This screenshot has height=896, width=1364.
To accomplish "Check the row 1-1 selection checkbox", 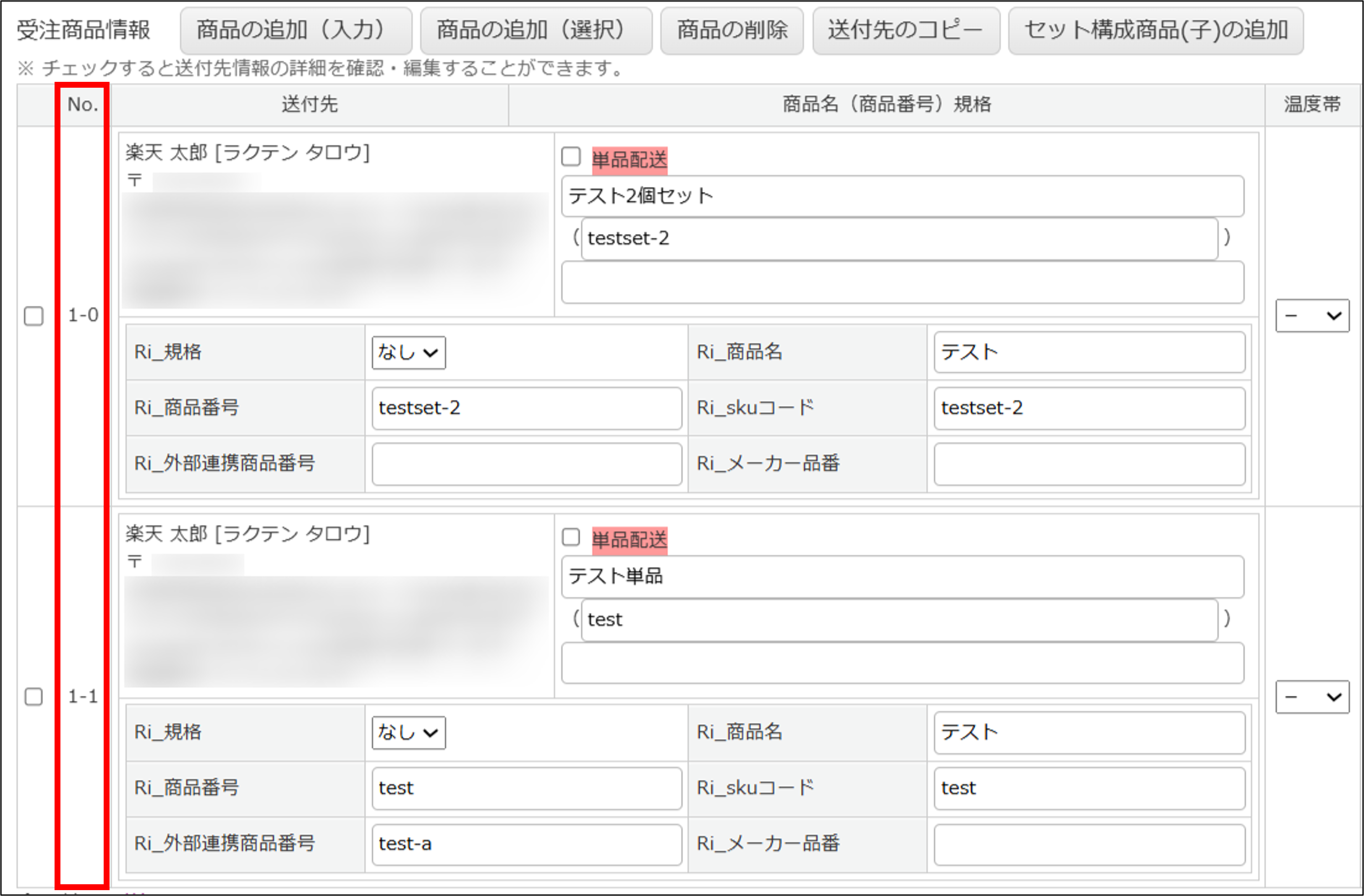I will point(34,697).
